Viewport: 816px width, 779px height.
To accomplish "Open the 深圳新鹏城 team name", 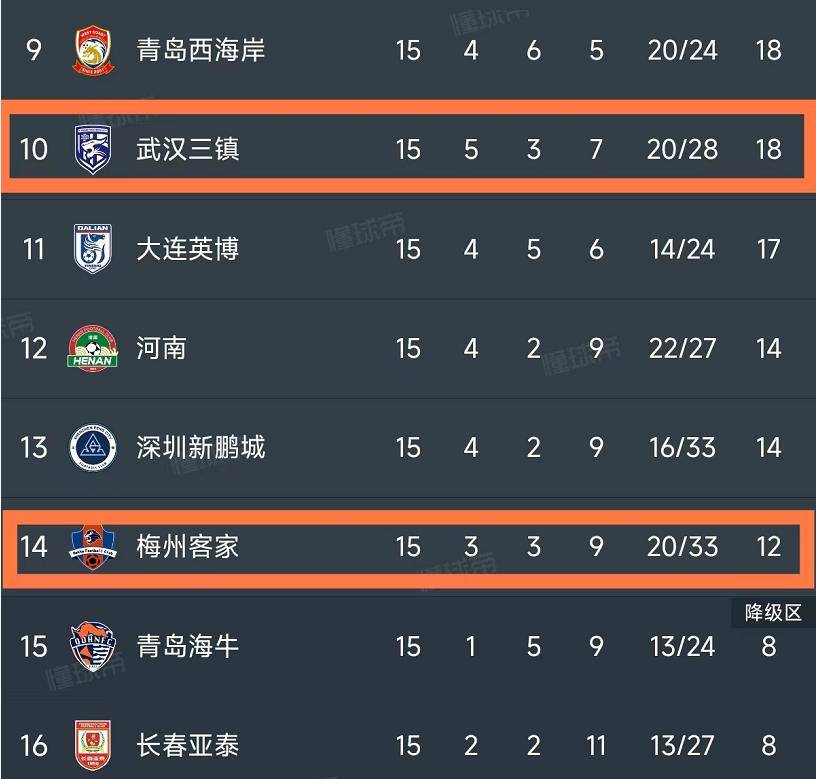I will click(201, 448).
